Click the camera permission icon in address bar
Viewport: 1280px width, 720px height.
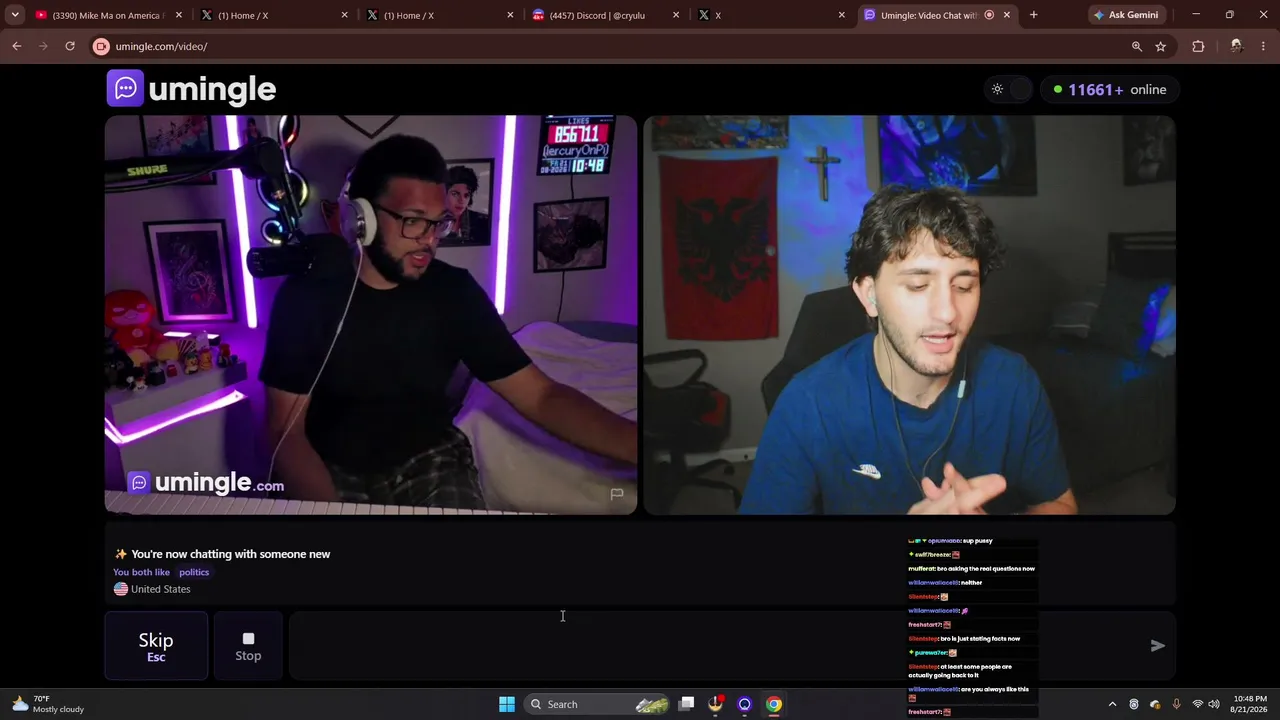101,46
